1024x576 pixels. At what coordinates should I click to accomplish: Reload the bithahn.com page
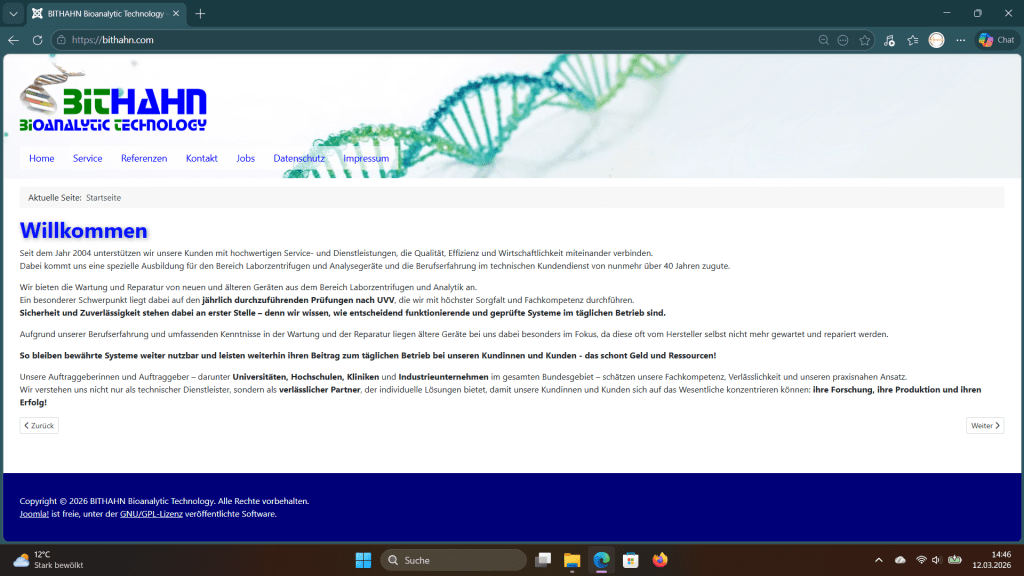point(37,40)
